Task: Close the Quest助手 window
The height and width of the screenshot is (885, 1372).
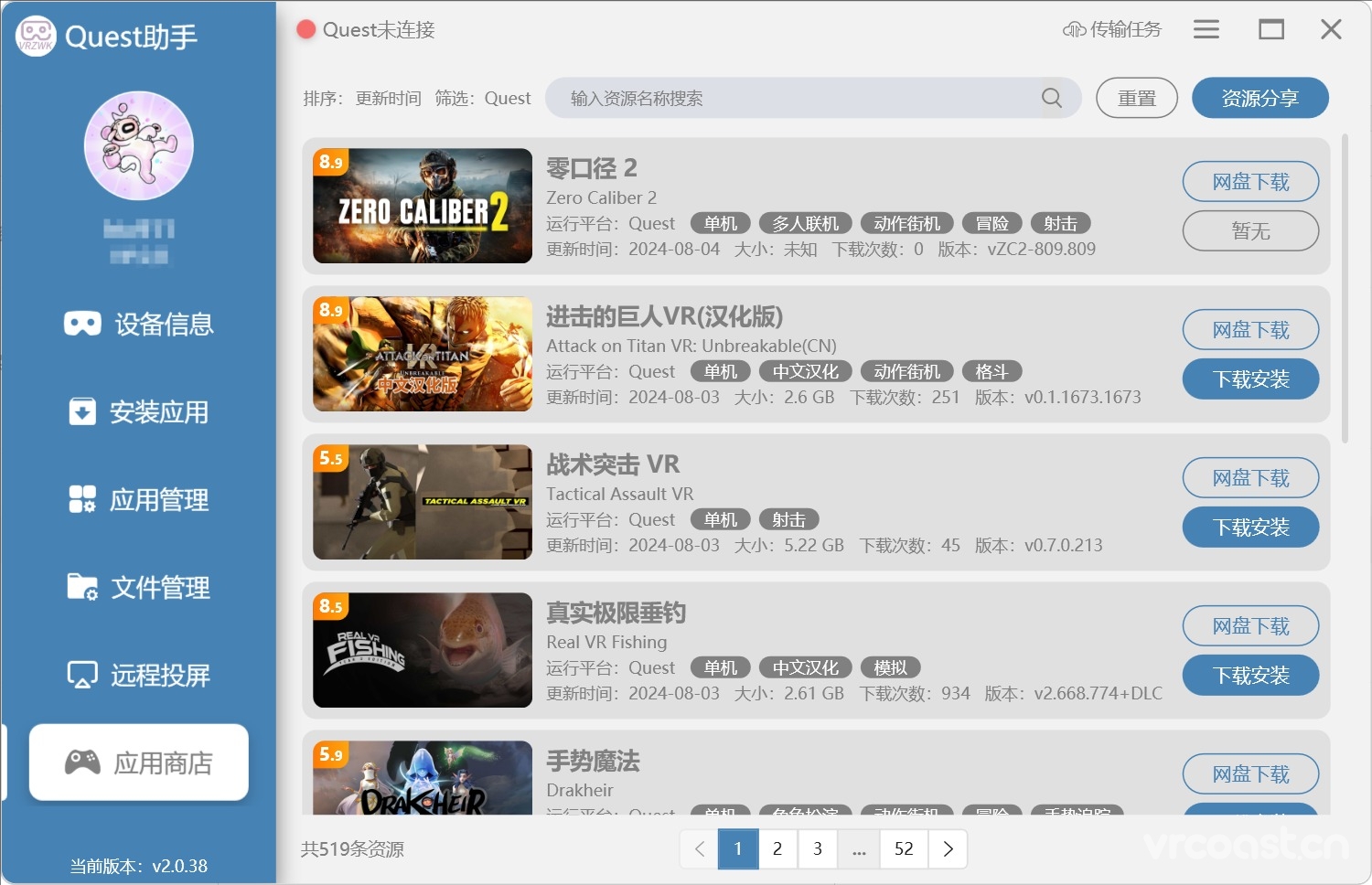Action: (x=1332, y=29)
